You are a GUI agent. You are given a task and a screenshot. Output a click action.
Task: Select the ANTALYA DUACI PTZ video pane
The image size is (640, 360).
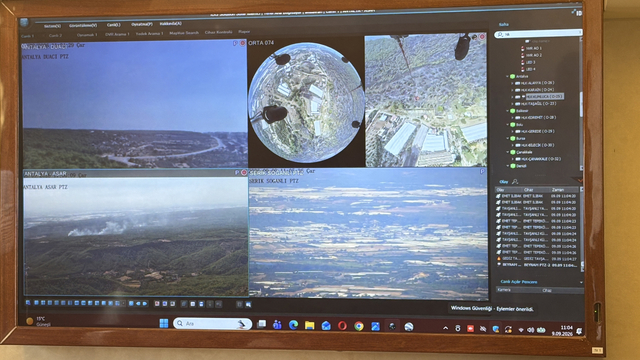click(134, 104)
